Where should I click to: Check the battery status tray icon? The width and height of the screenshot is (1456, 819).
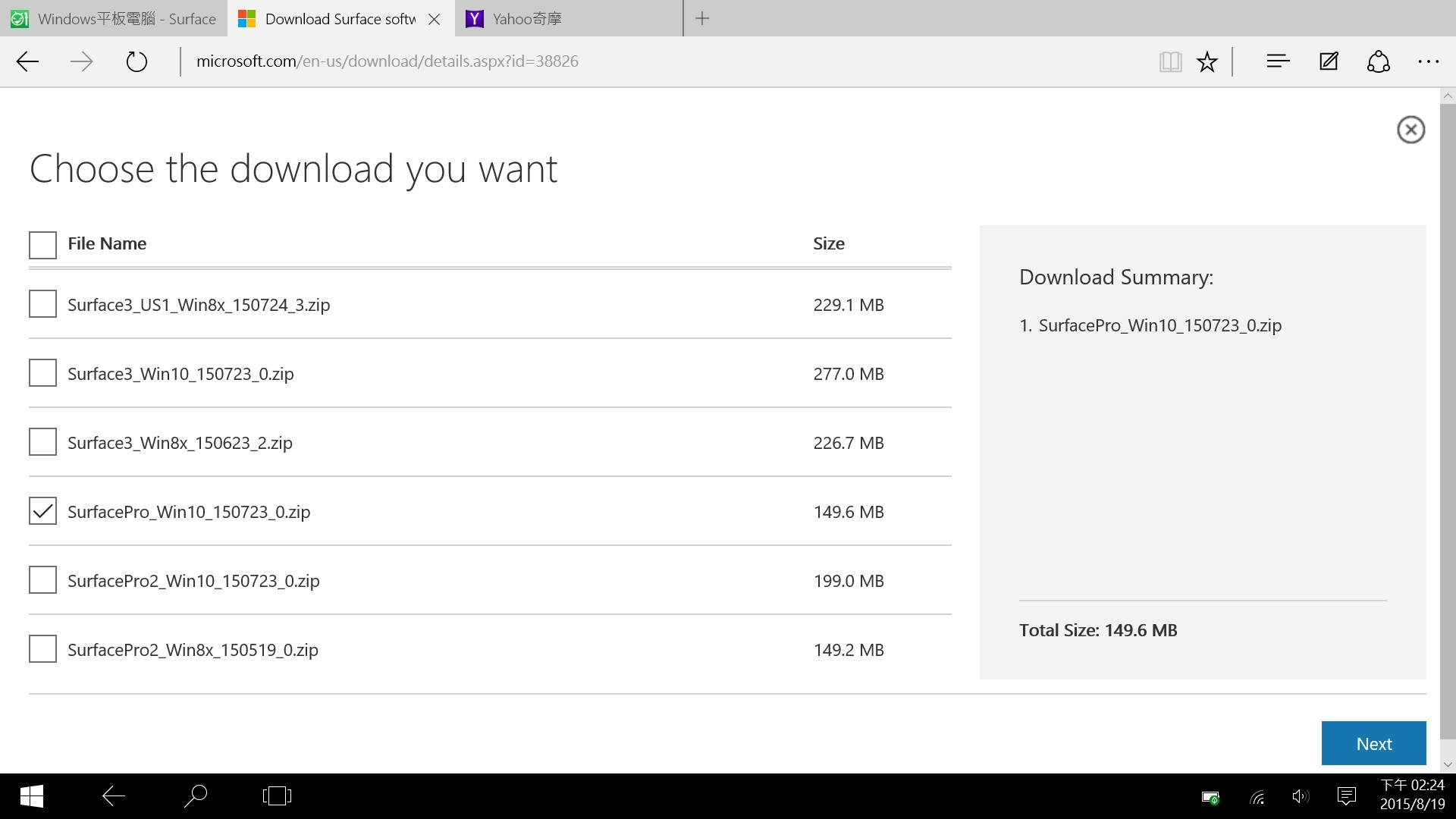(x=1210, y=797)
